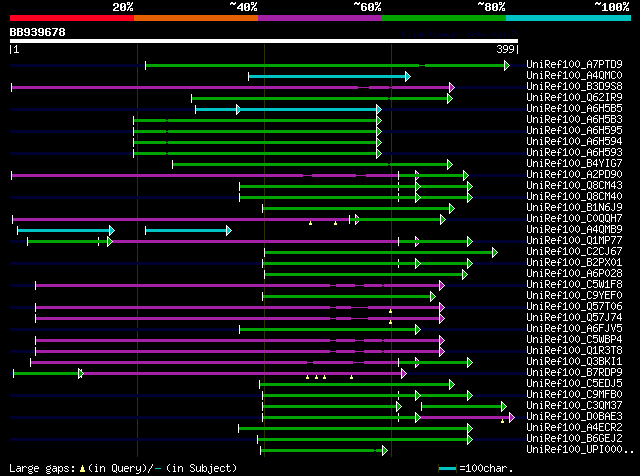Click the red 20% identity legend bar
Image resolution: width=640 pixels, height=476 pixels.
click(72, 18)
